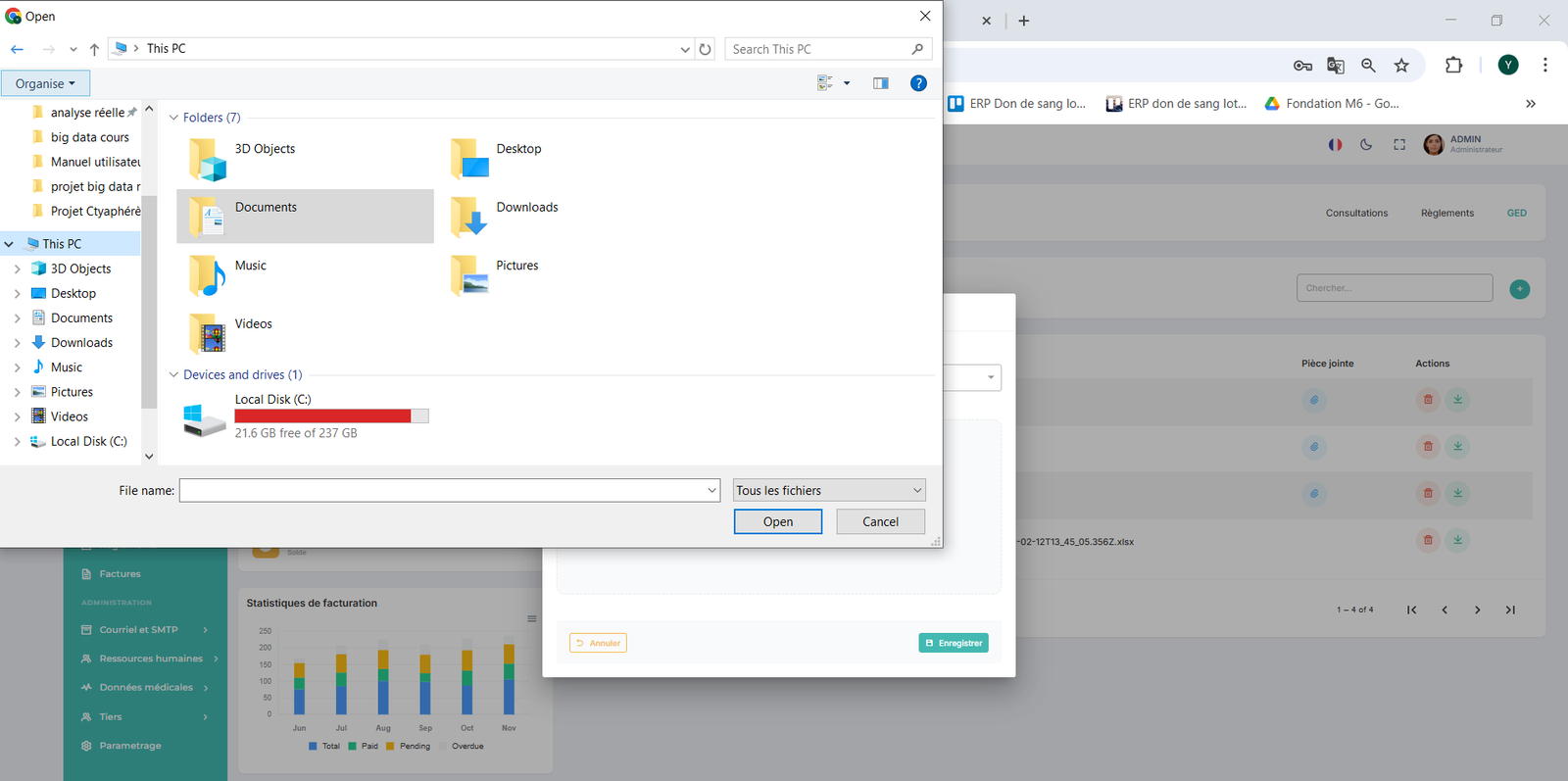Click the bookmark star icon in Chrome
Viewport: 1568px width, 781px height.
click(1401, 66)
